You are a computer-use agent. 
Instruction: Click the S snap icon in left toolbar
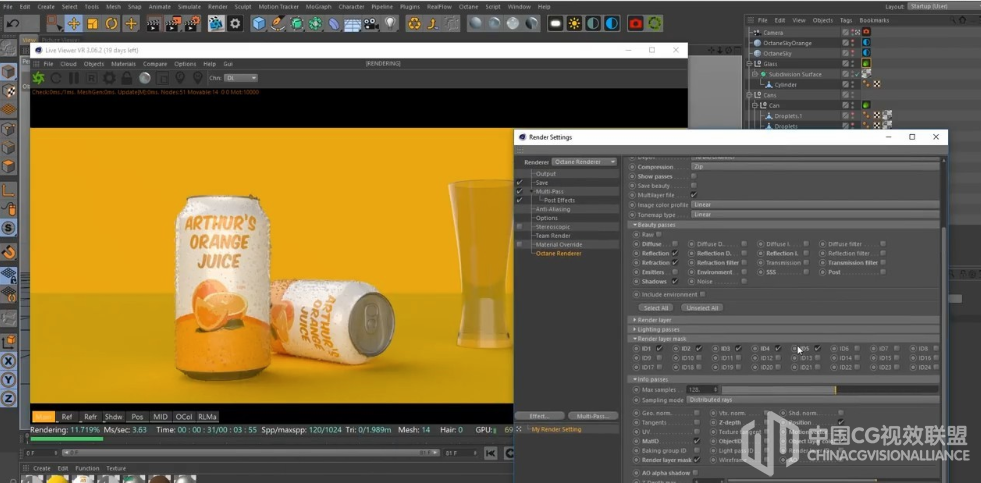click(x=9, y=228)
